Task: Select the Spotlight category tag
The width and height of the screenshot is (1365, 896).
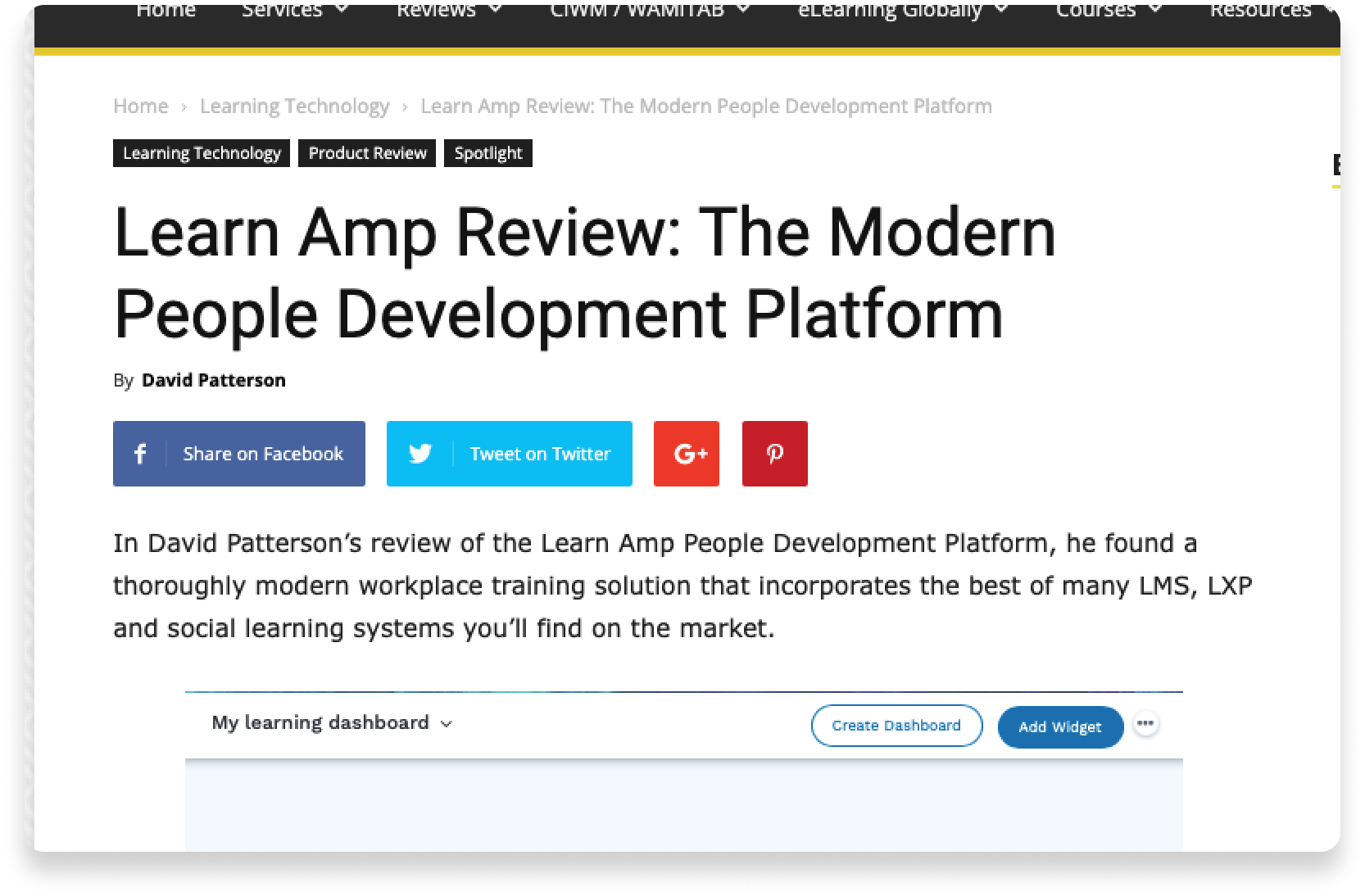Action: coord(487,153)
